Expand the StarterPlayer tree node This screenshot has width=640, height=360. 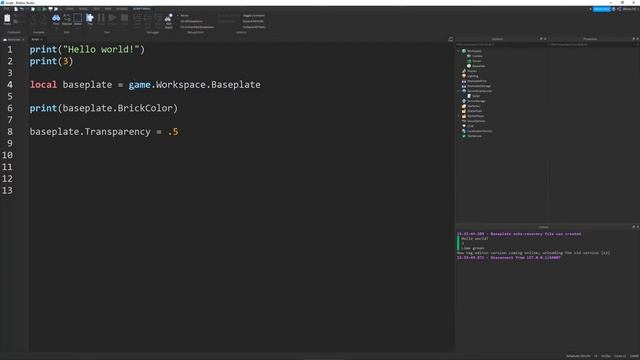458,116
